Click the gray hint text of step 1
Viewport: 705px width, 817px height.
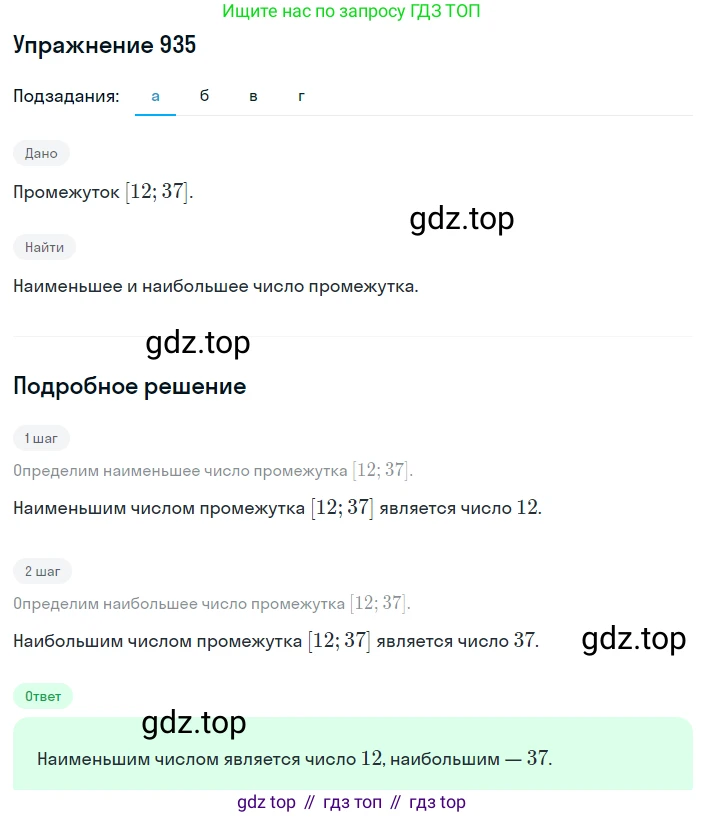coord(213,471)
